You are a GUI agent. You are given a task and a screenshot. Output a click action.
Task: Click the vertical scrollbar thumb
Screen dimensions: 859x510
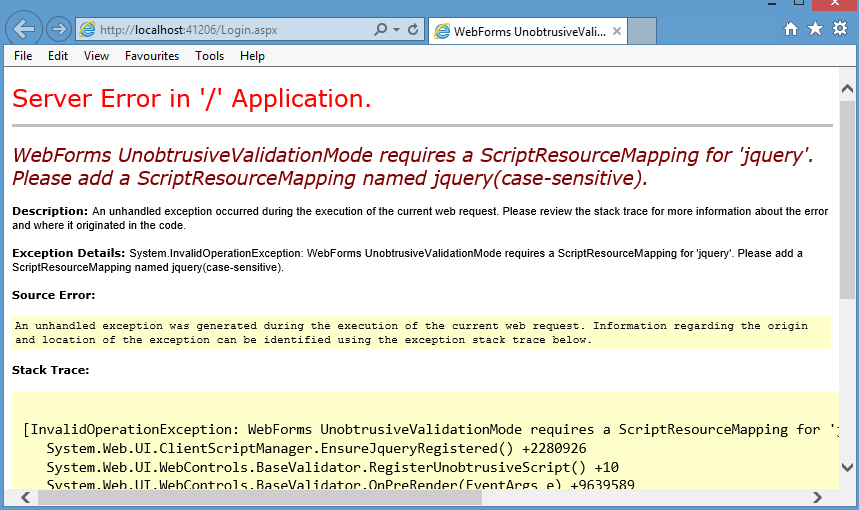pyautogui.click(x=847, y=199)
